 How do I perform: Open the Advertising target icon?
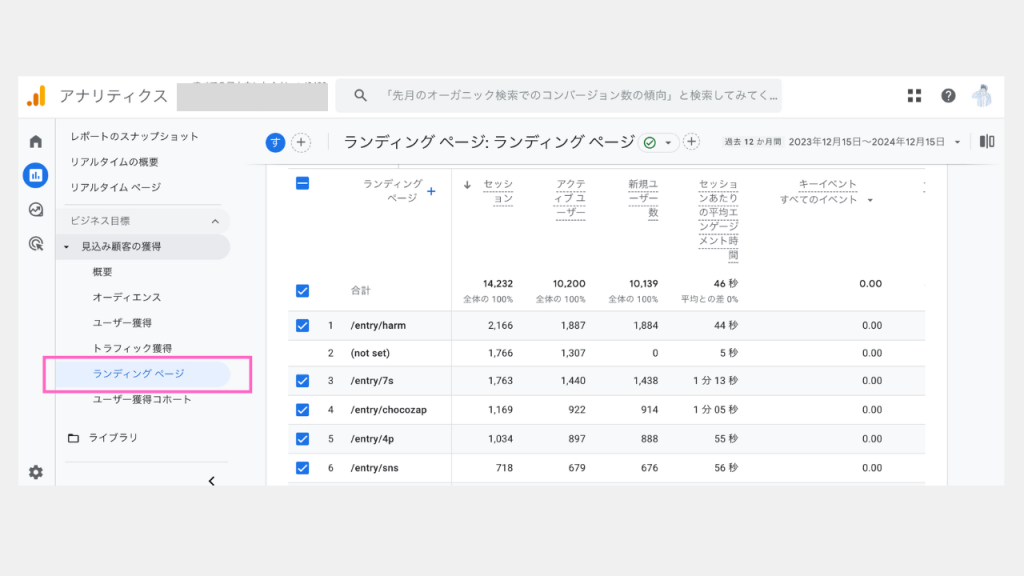coord(36,243)
